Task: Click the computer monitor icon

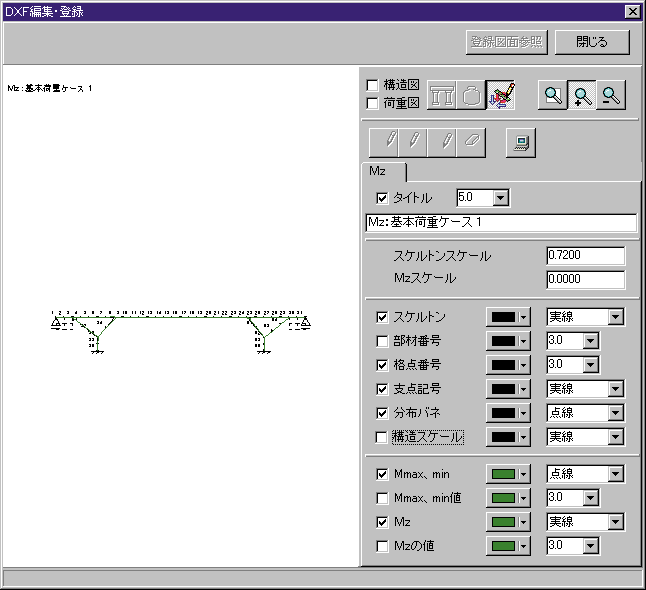Action: pos(520,143)
